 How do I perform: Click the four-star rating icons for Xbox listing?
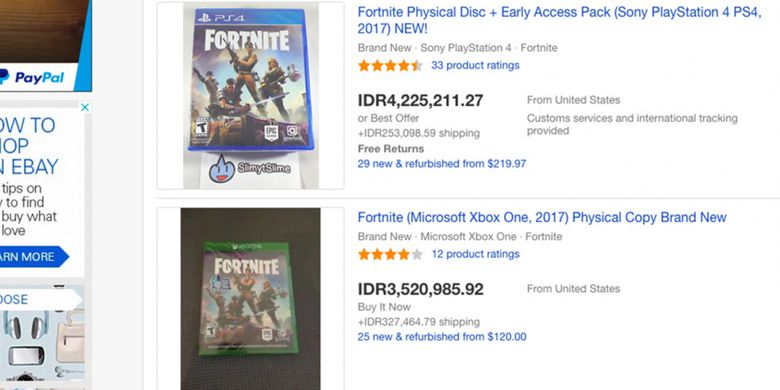[390, 254]
